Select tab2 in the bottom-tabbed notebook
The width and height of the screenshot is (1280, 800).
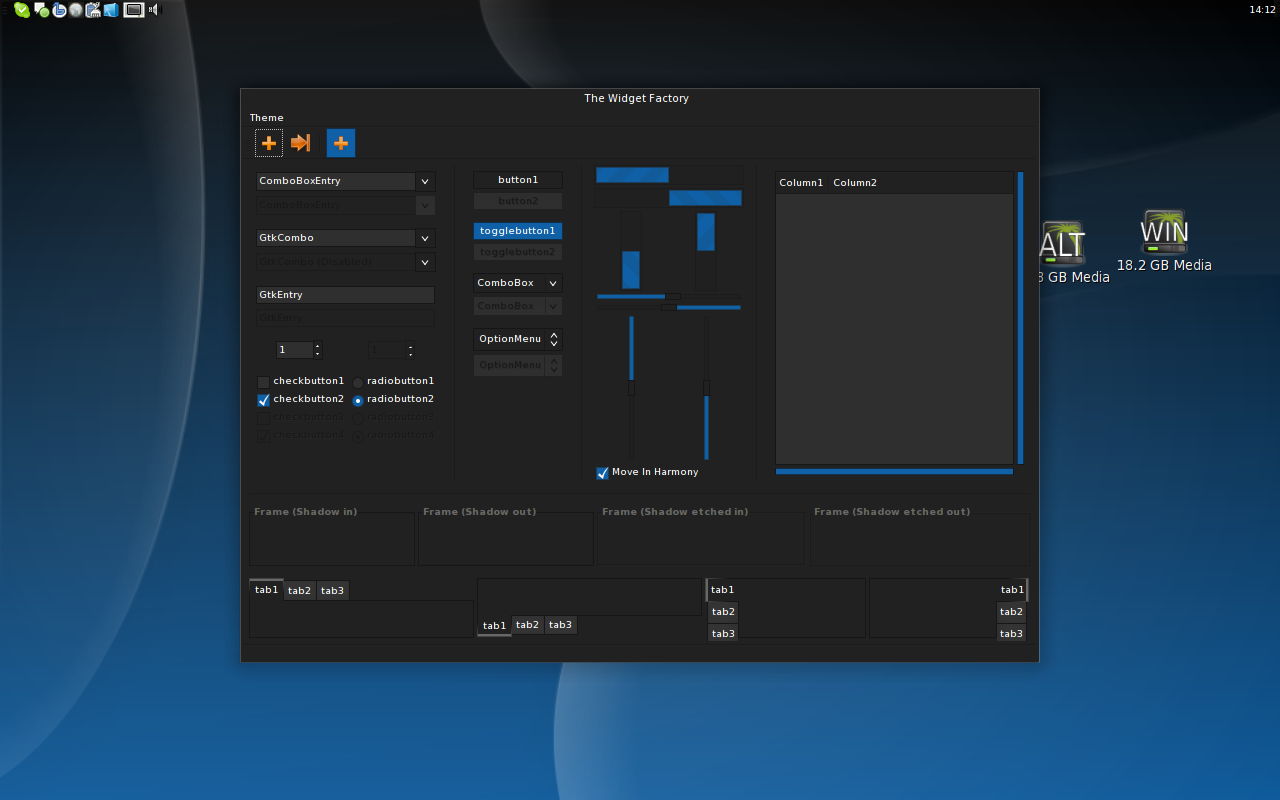coord(527,625)
